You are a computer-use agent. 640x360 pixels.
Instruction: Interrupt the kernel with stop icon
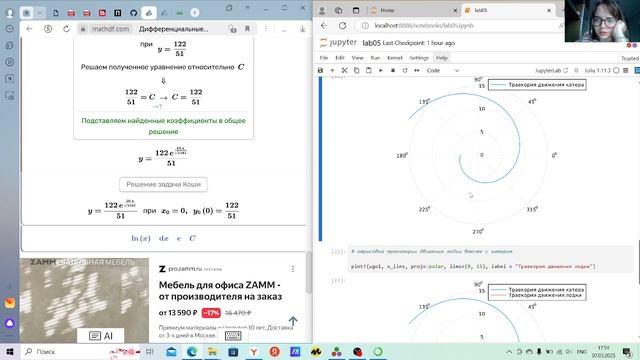coord(393,71)
